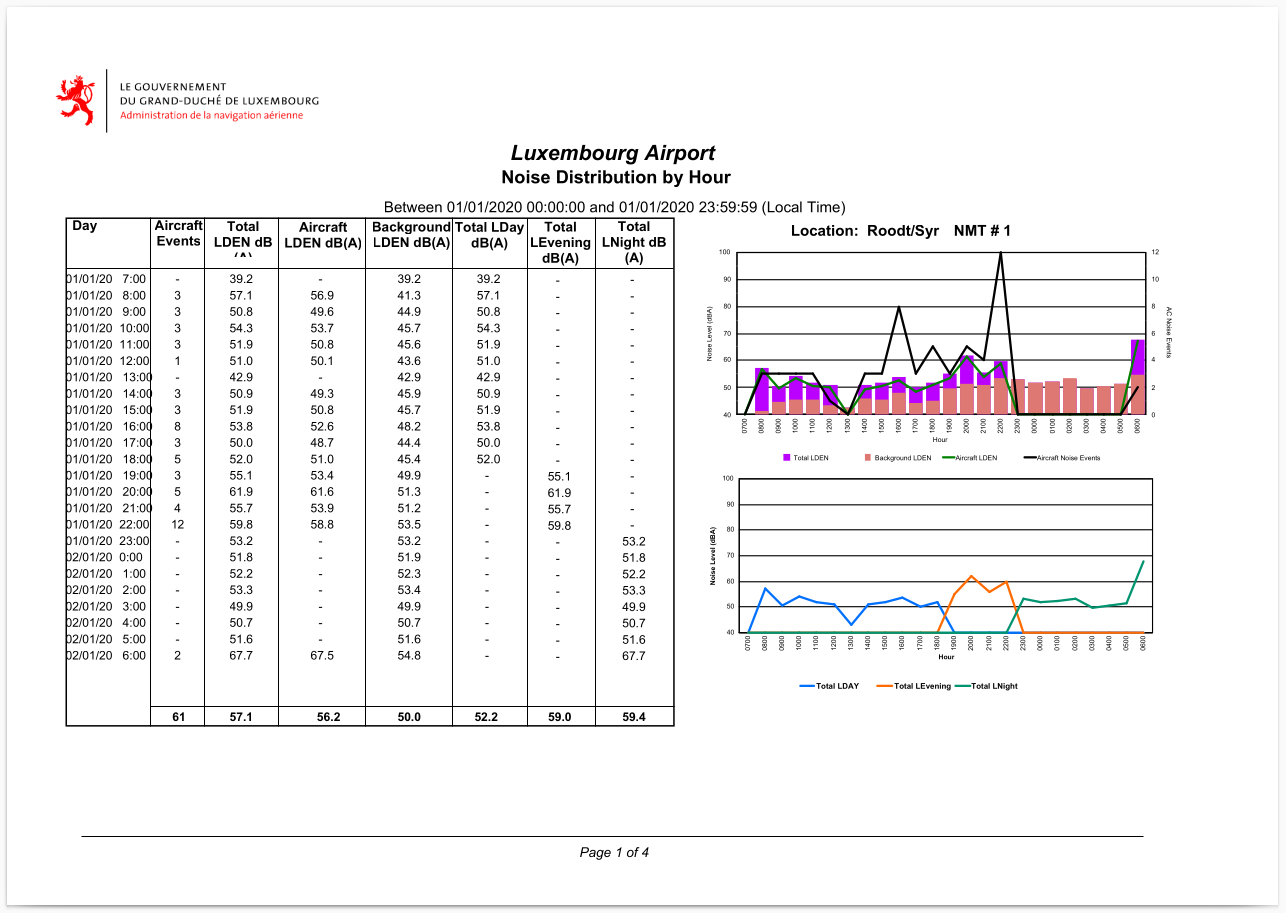The image size is (1286, 913).
Task: Click the orange Total LEvening legend marker
Action: [x=884, y=686]
